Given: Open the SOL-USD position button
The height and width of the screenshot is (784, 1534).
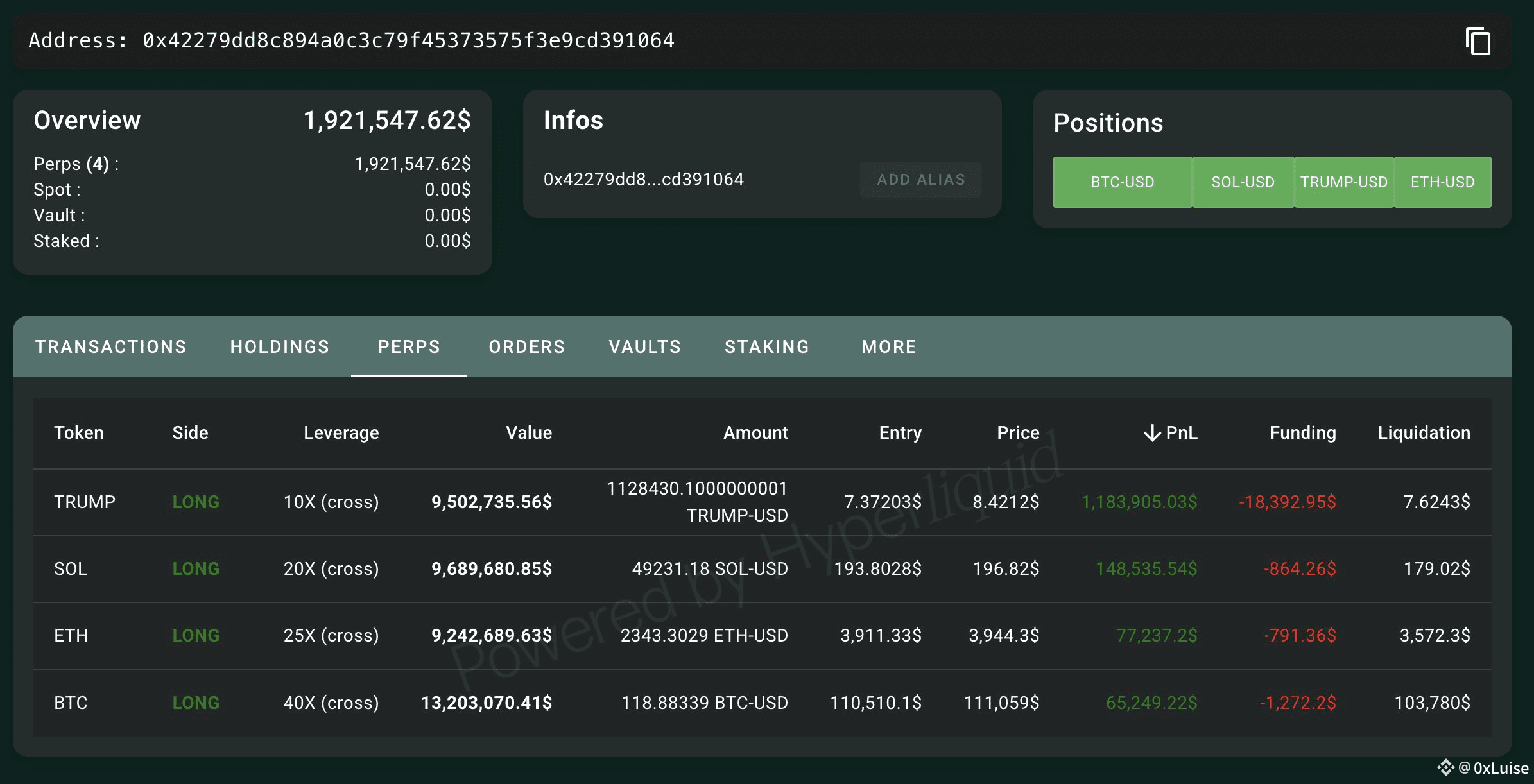Looking at the screenshot, I should click(x=1243, y=182).
